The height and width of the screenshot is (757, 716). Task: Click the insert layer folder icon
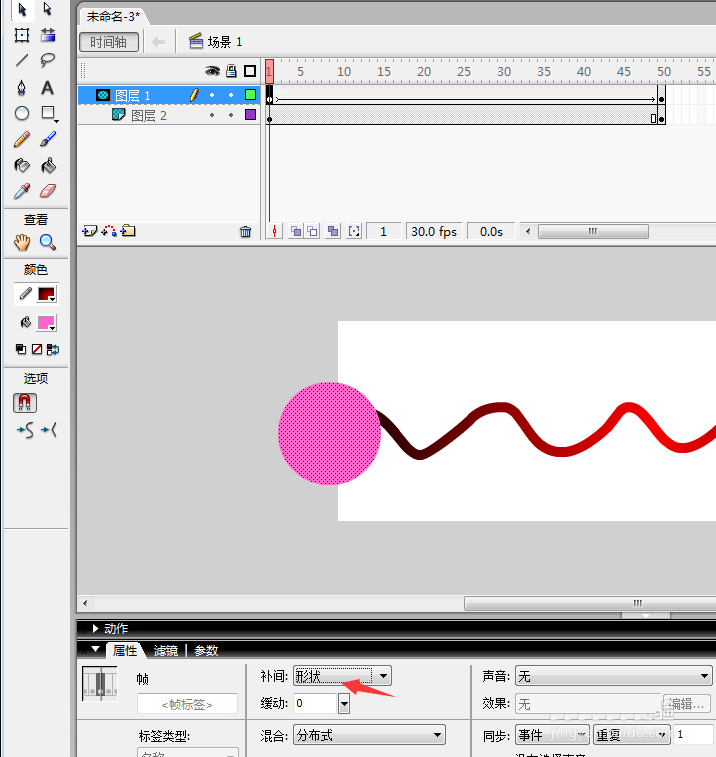click(128, 231)
